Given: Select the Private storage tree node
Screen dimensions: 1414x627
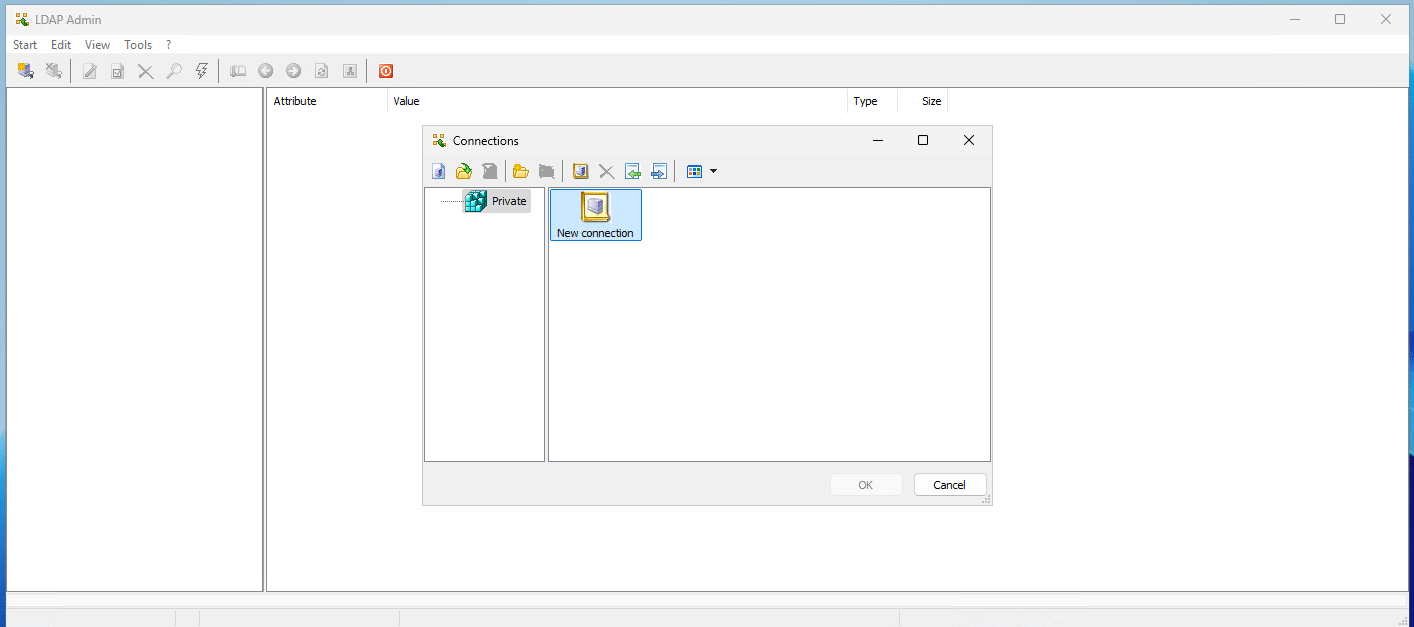Looking at the screenshot, I should click(508, 201).
